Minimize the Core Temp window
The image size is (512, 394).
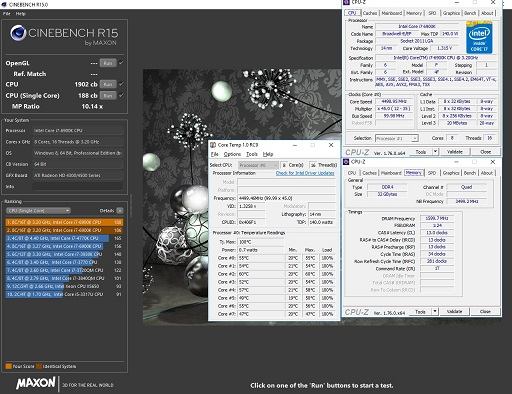coord(295,145)
